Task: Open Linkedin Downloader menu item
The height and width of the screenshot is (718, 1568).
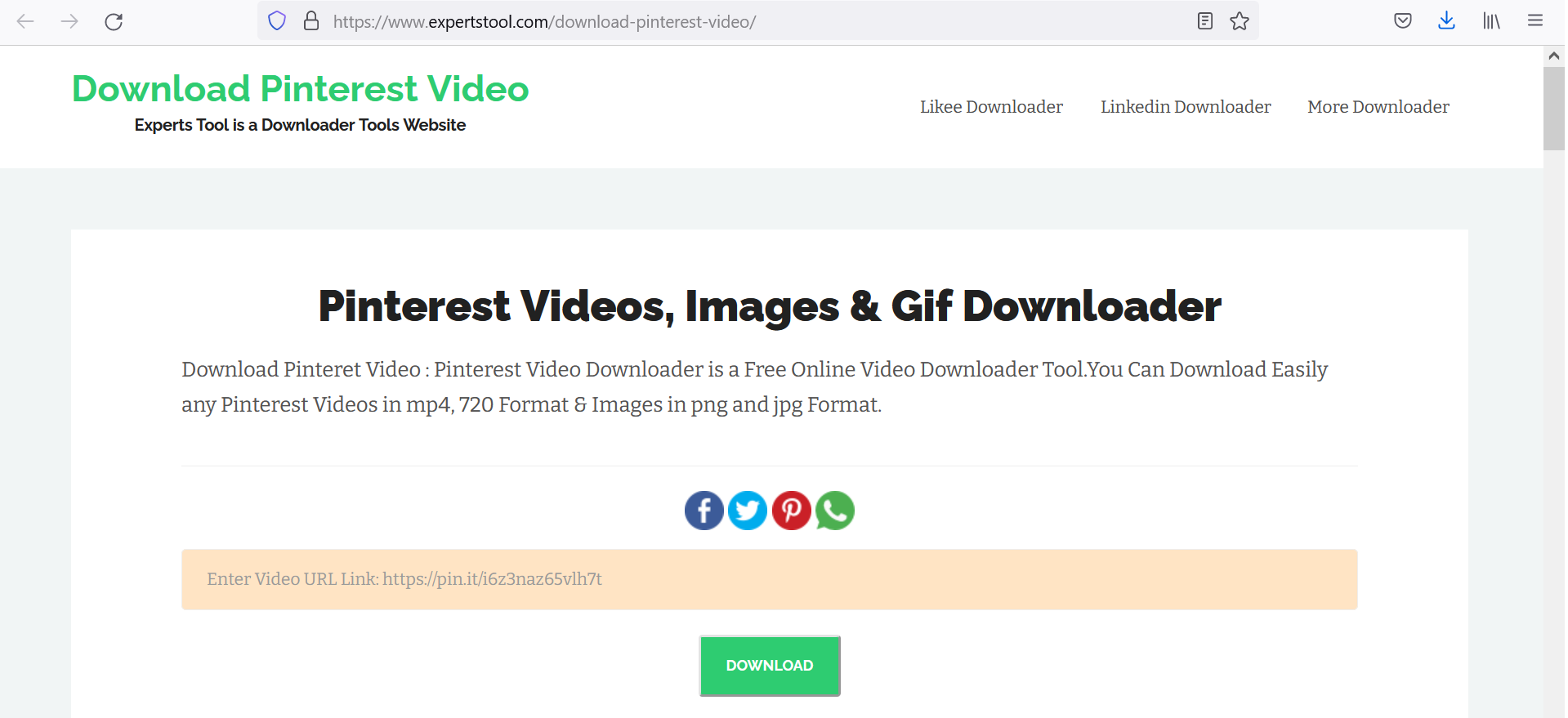Action: 1186,107
